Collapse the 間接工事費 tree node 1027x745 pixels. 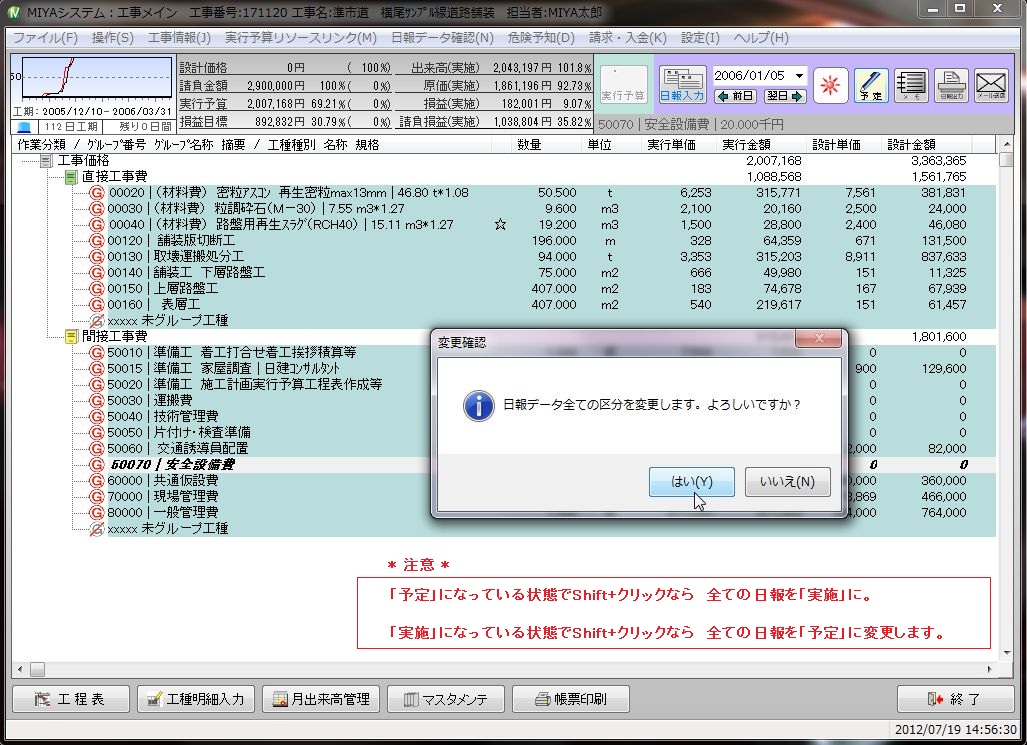point(71,337)
